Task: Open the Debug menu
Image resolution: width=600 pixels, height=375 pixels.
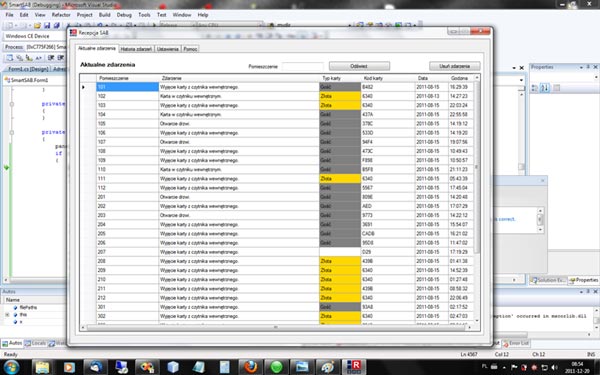Action: point(124,15)
